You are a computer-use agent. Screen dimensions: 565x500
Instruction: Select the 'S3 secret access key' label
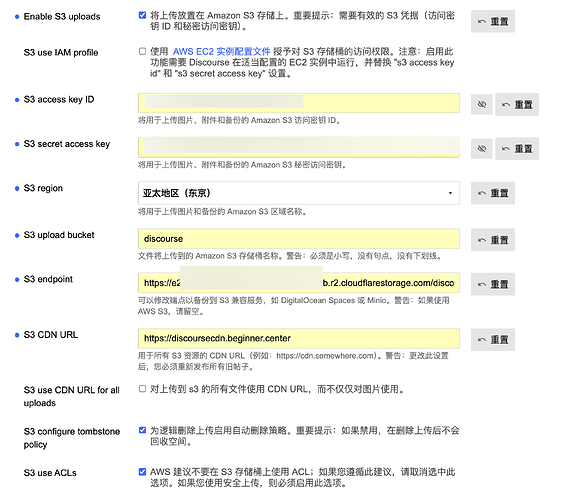tap(67, 144)
